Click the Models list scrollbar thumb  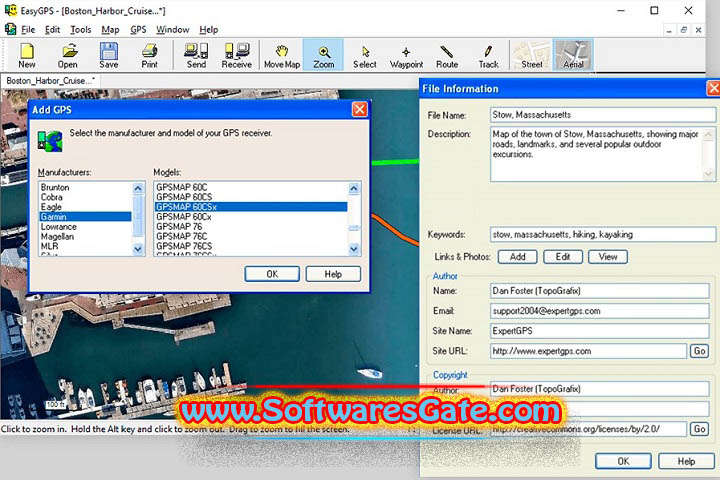pyautogui.click(x=354, y=228)
